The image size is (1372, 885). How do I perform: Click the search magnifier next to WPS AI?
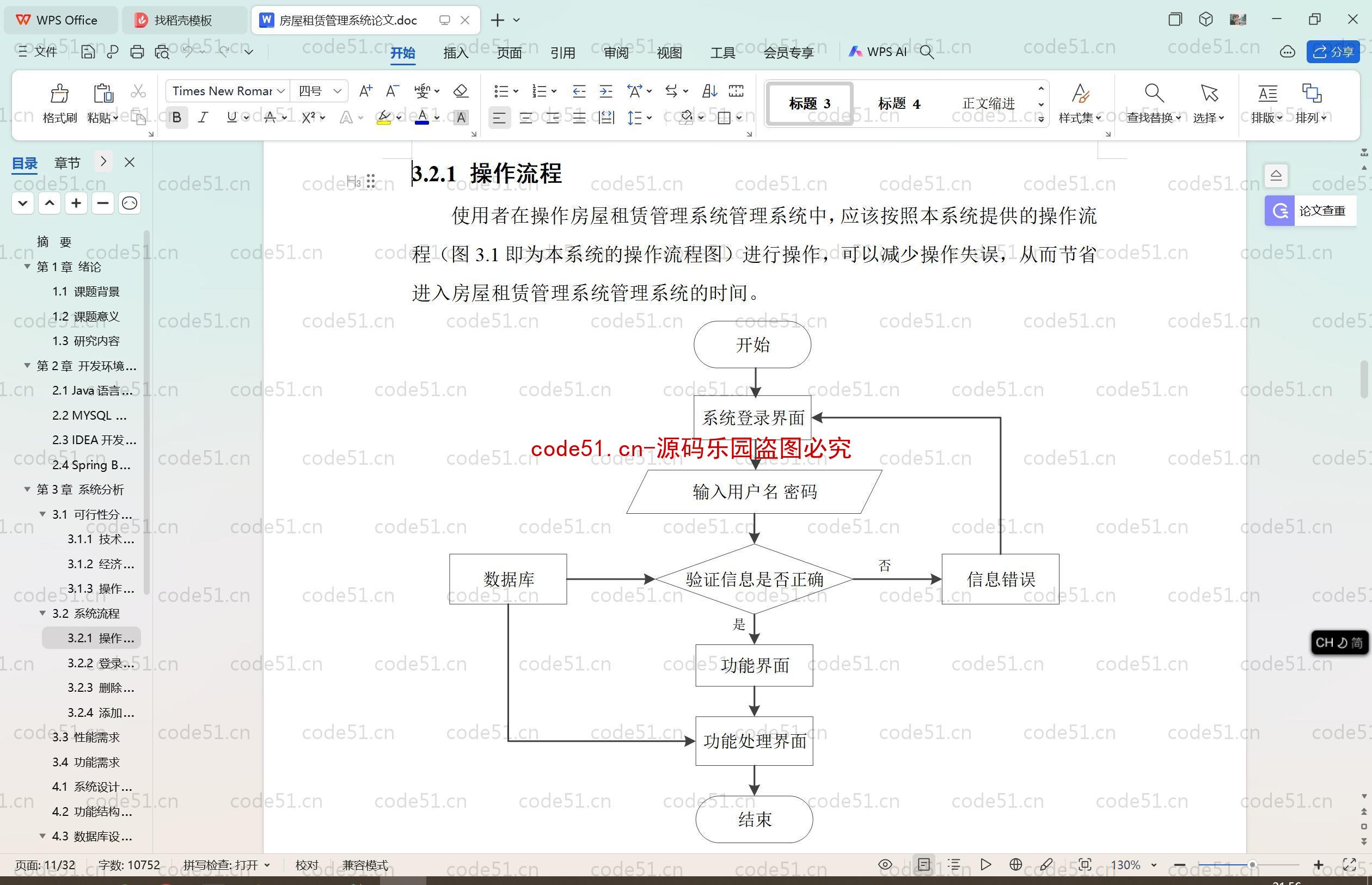pyautogui.click(x=927, y=52)
